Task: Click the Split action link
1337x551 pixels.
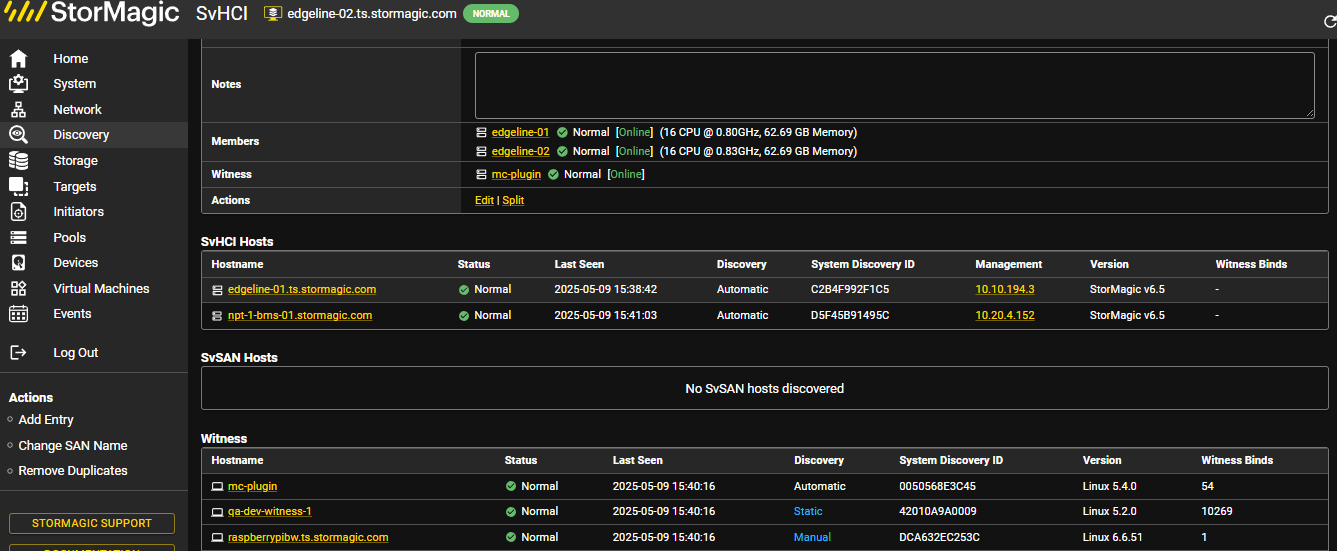Action: (513, 200)
